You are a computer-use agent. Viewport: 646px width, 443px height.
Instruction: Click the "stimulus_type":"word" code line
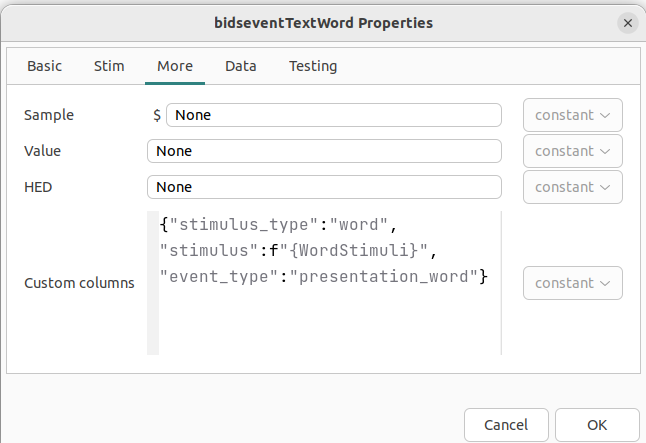pos(278,225)
